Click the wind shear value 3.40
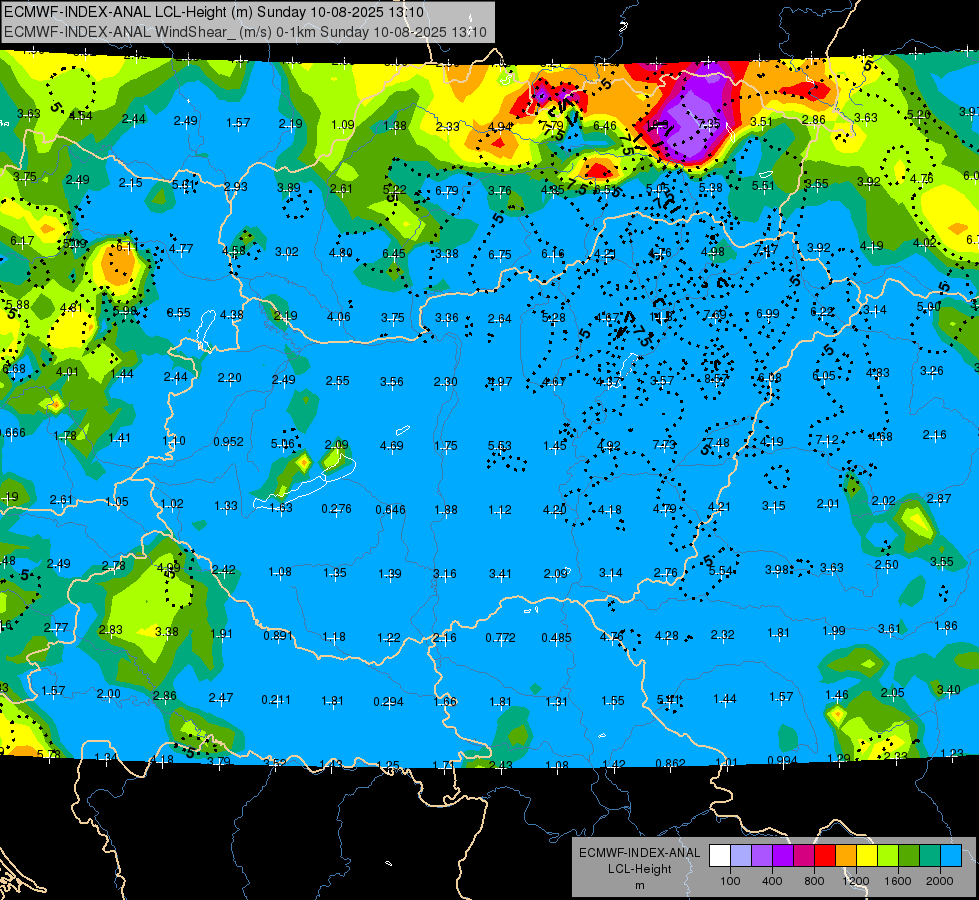Screen dimensions: 979x900 (x=948, y=690)
